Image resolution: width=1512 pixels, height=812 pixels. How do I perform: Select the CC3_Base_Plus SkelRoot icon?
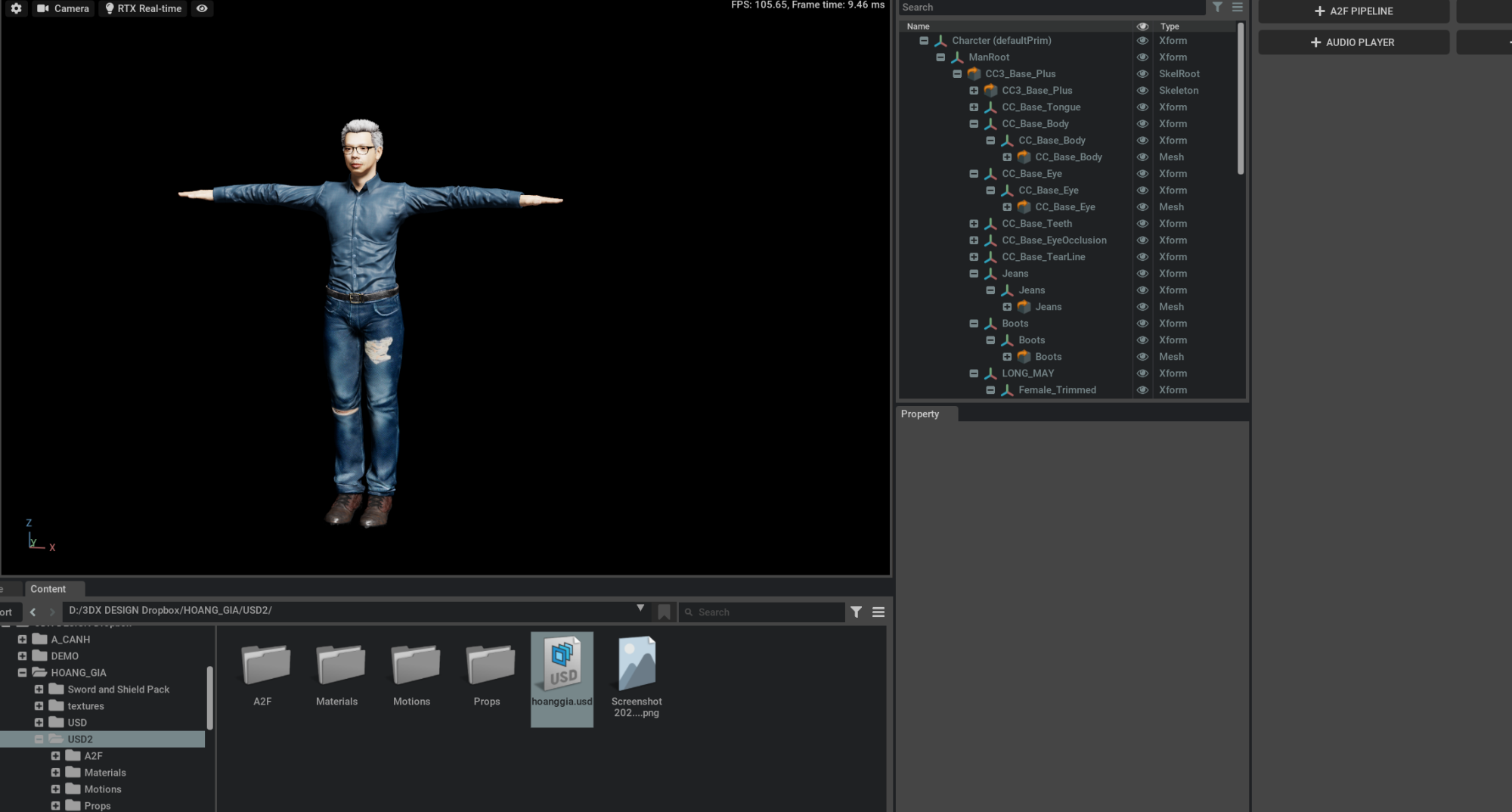tap(974, 74)
